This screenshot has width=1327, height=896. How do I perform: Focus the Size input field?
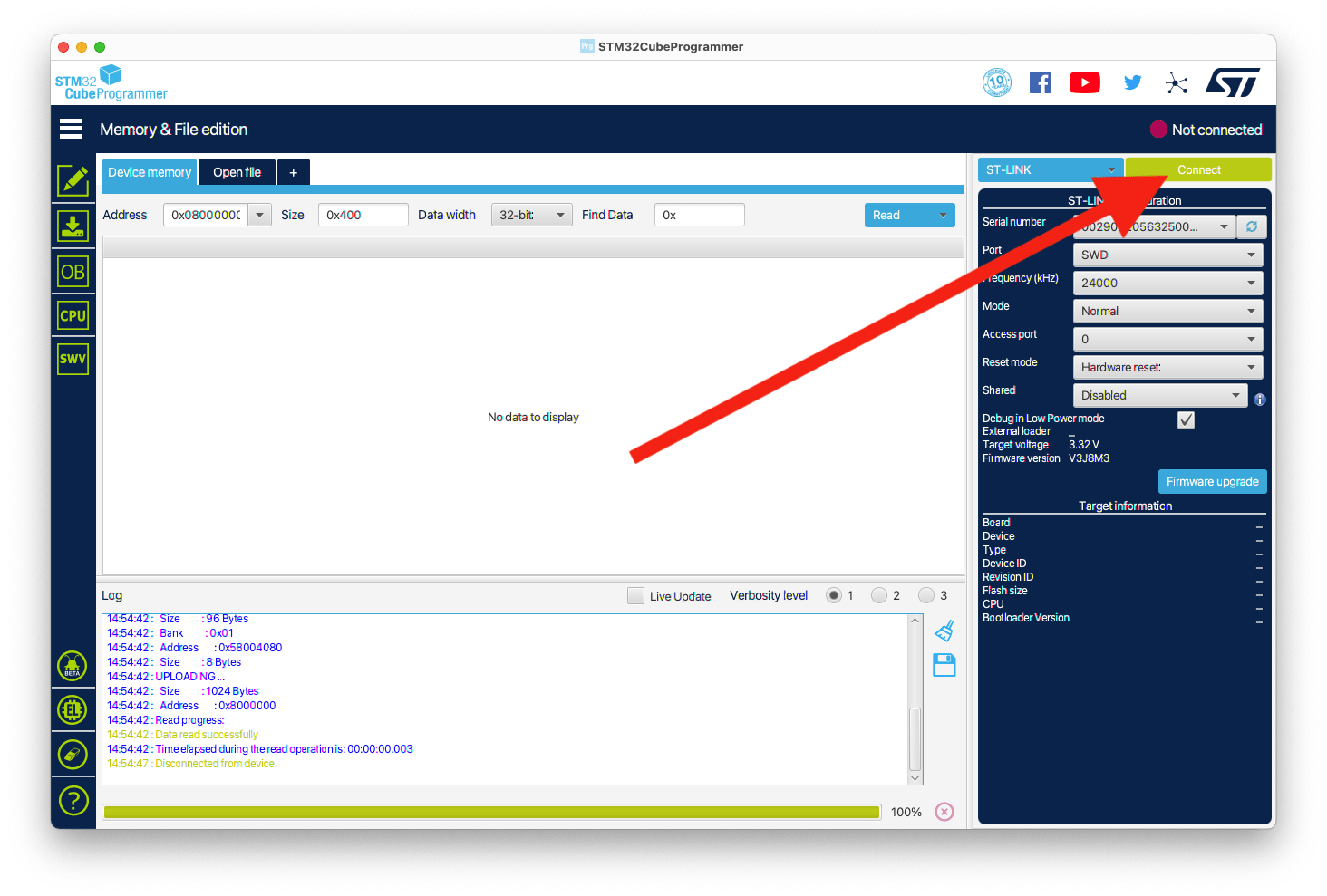click(x=363, y=215)
